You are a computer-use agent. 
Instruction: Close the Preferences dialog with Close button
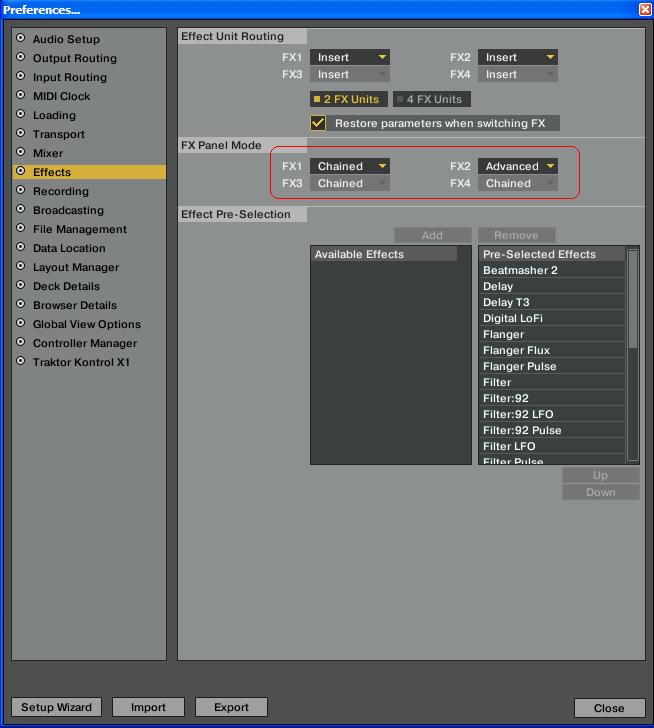(x=609, y=708)
